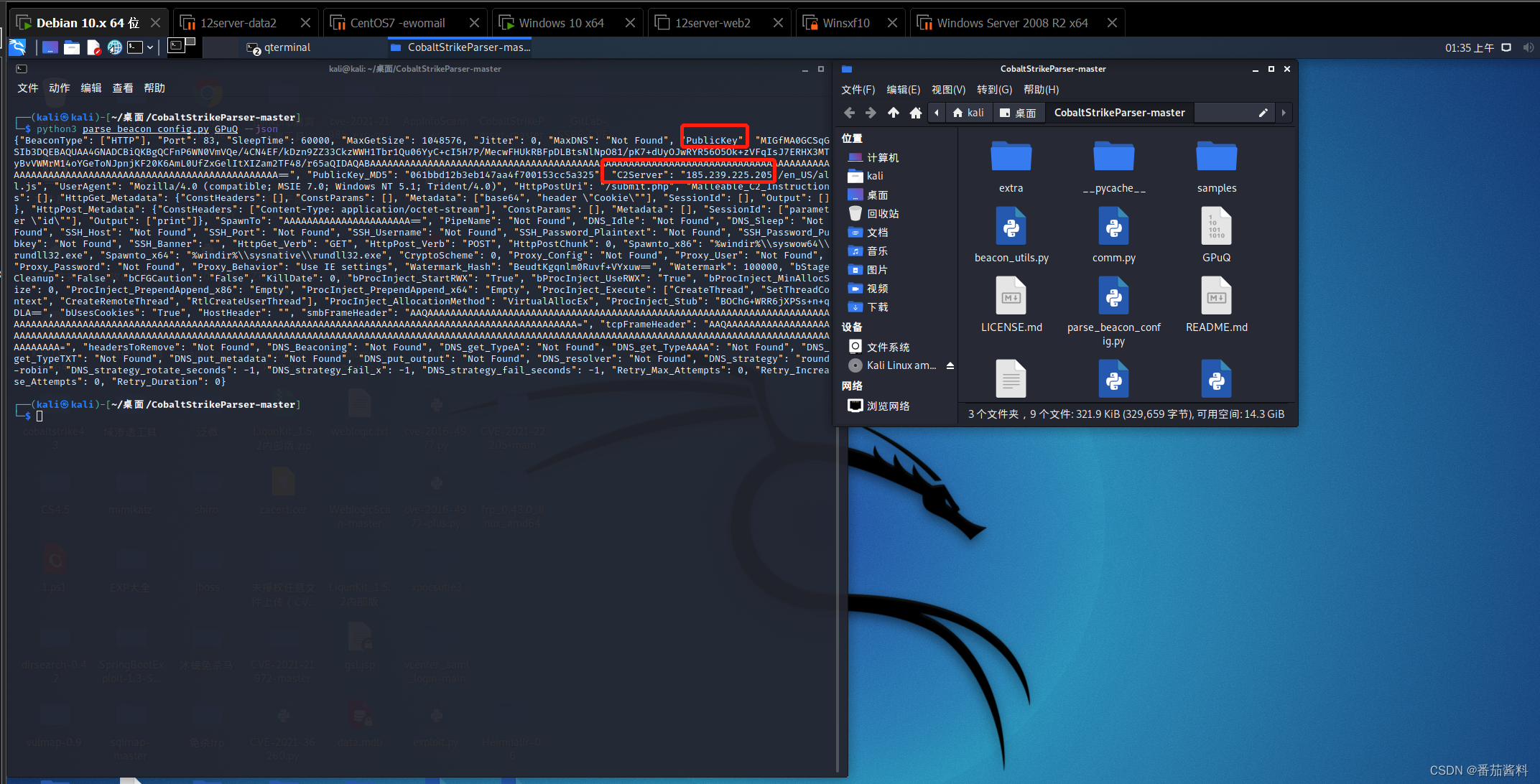Open the file manager launcher in panel
1540x784 pixels.
72,47
